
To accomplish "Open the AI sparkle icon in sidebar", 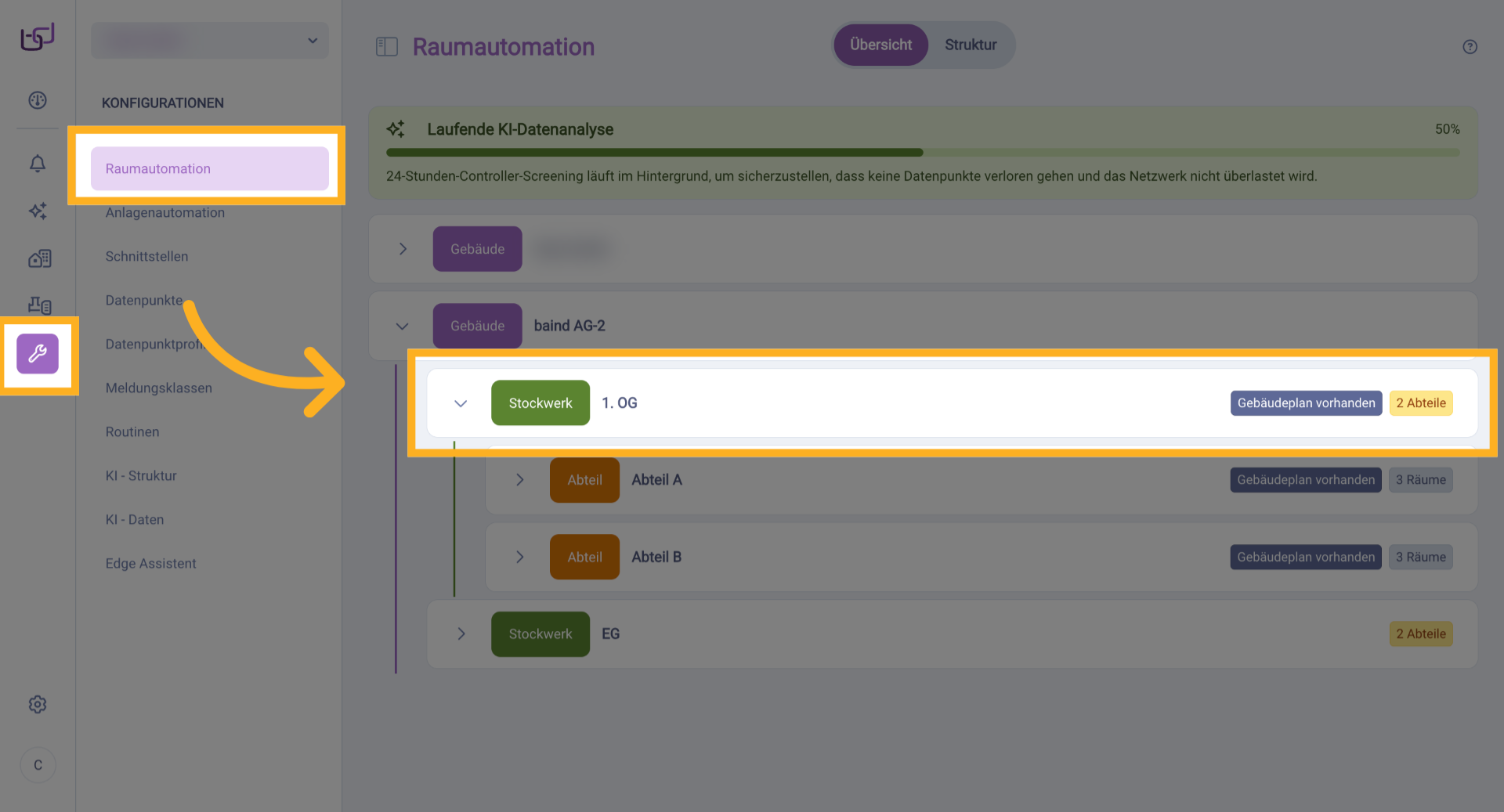I will pos(38,211).
